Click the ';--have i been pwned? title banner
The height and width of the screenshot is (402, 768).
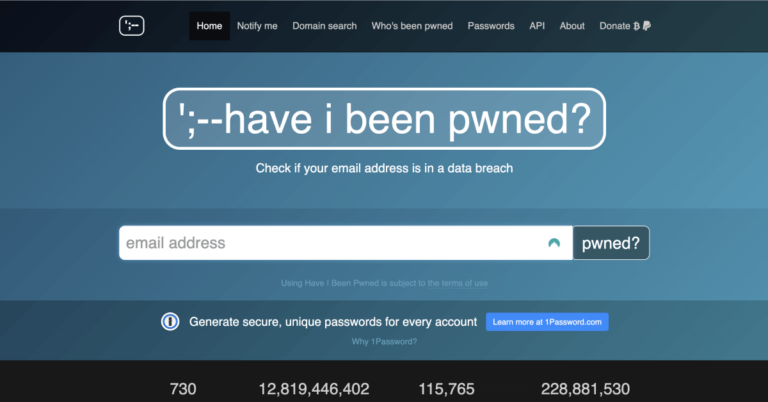tap(384, 122)
